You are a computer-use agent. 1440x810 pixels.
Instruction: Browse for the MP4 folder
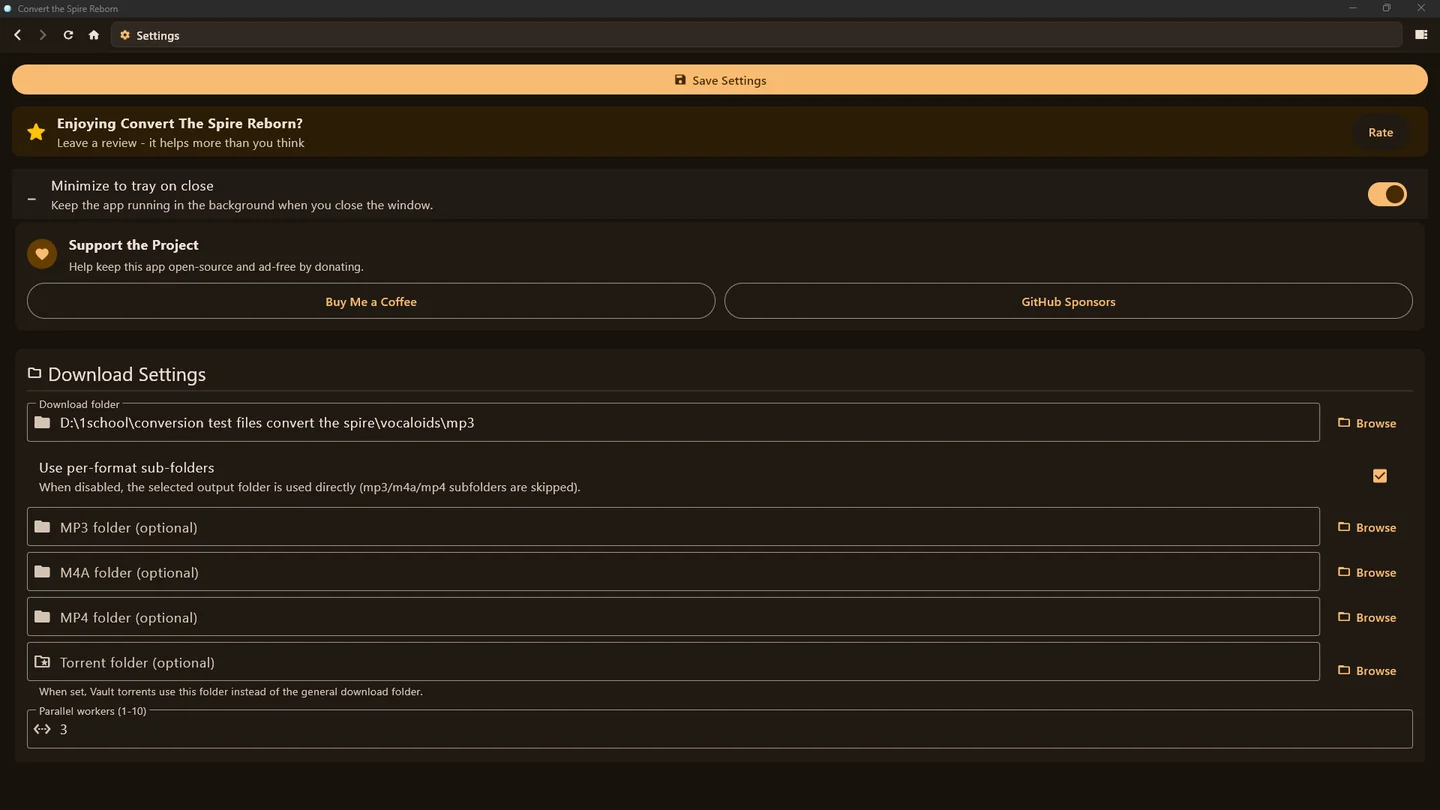1367,617
